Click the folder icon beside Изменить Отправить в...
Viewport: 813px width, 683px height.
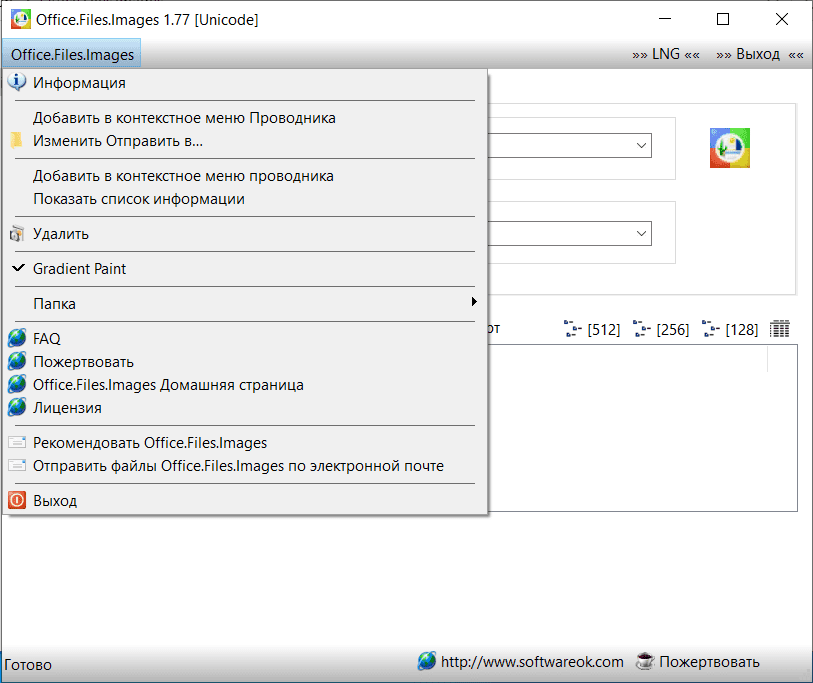click(x=17, y=141)
